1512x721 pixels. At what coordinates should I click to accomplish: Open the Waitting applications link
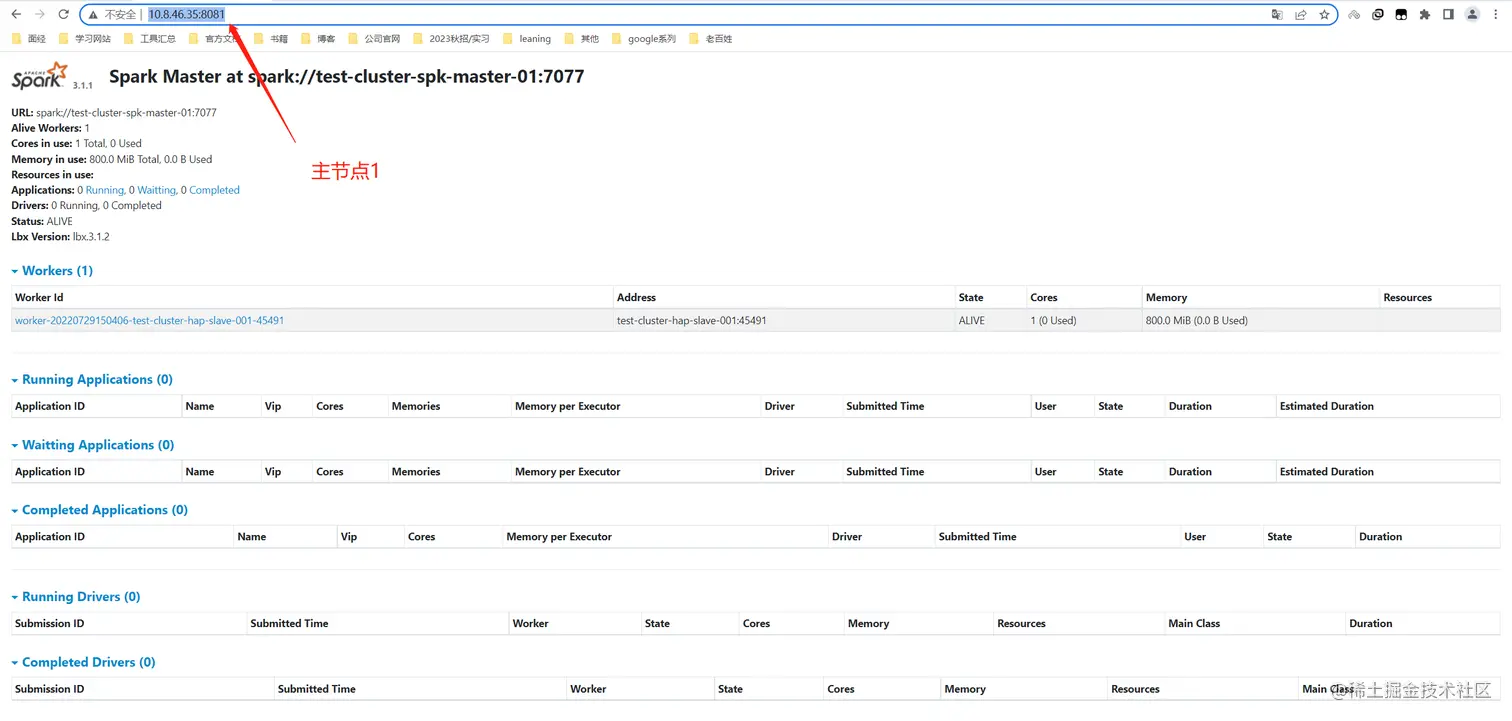[156, 190]
